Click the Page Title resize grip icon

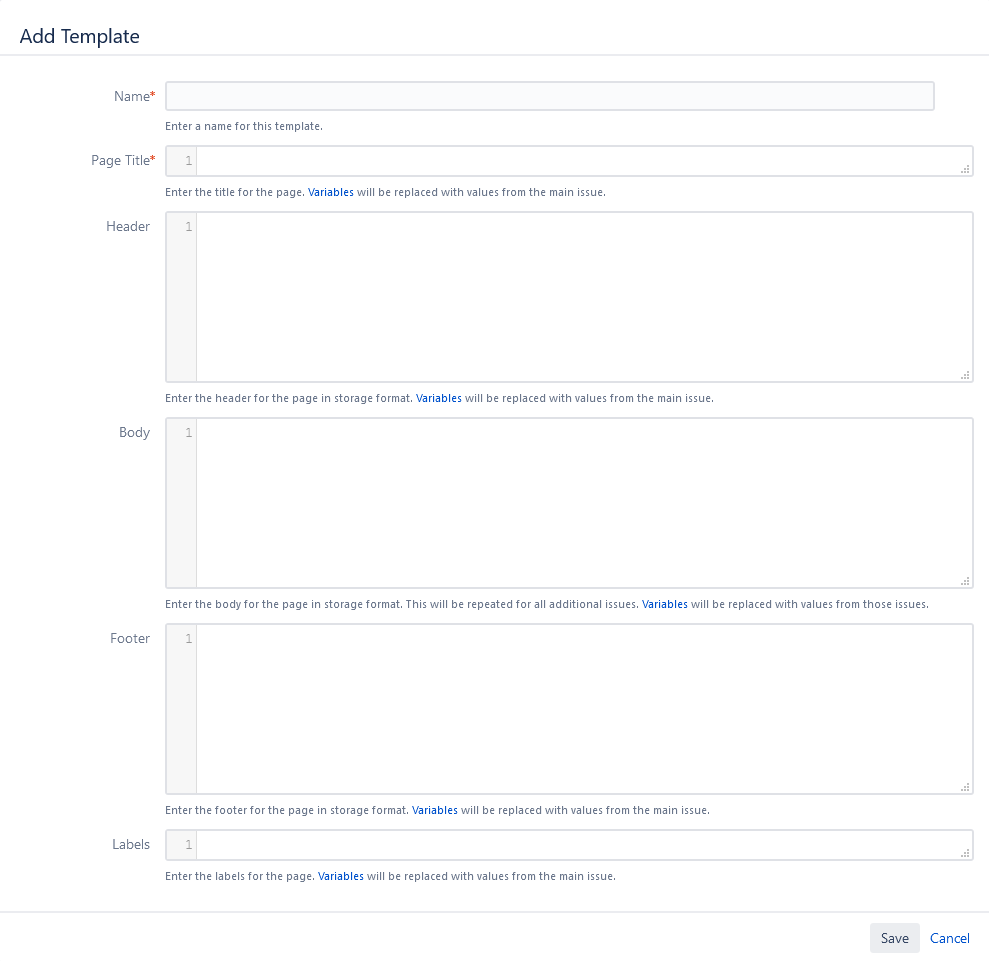[965, 170]
